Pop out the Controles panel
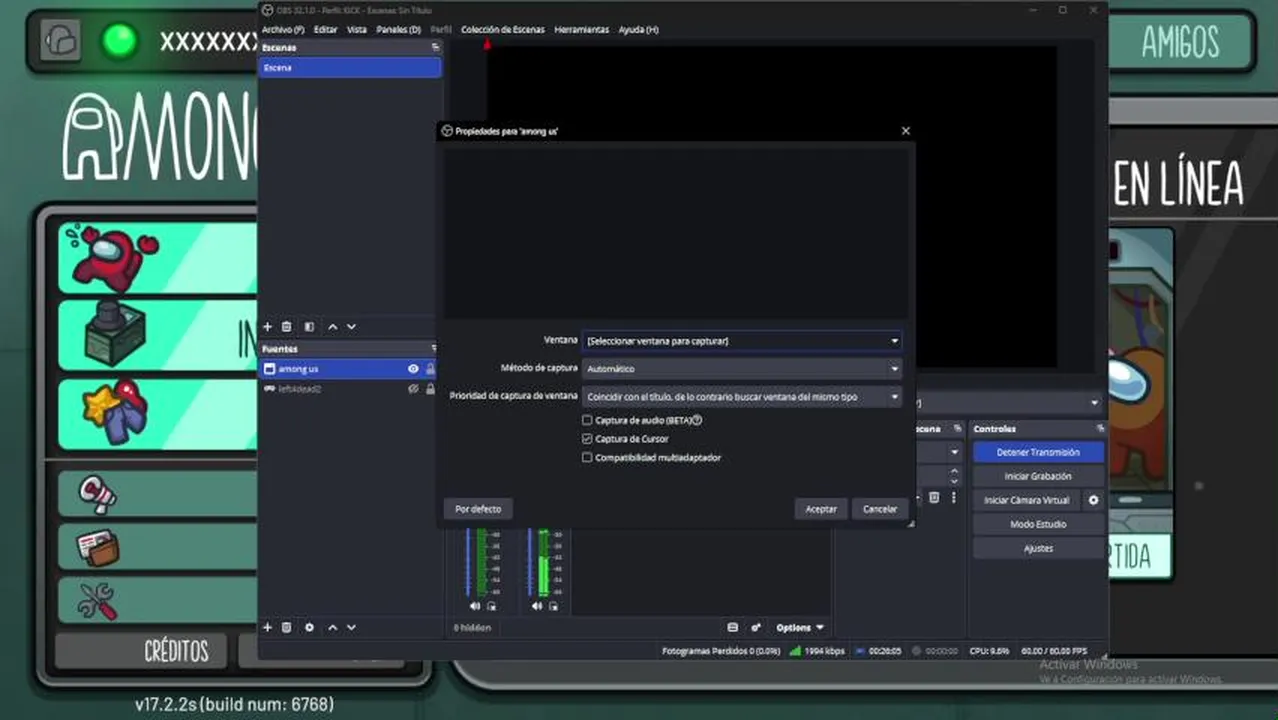This screenshot has height=720, width=1278. point(1099,428)
